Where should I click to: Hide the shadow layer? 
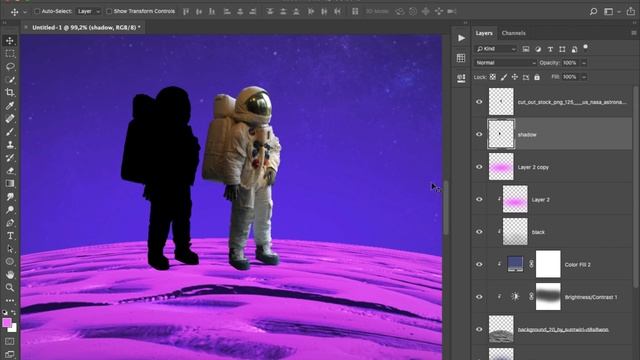click(479, 134)
